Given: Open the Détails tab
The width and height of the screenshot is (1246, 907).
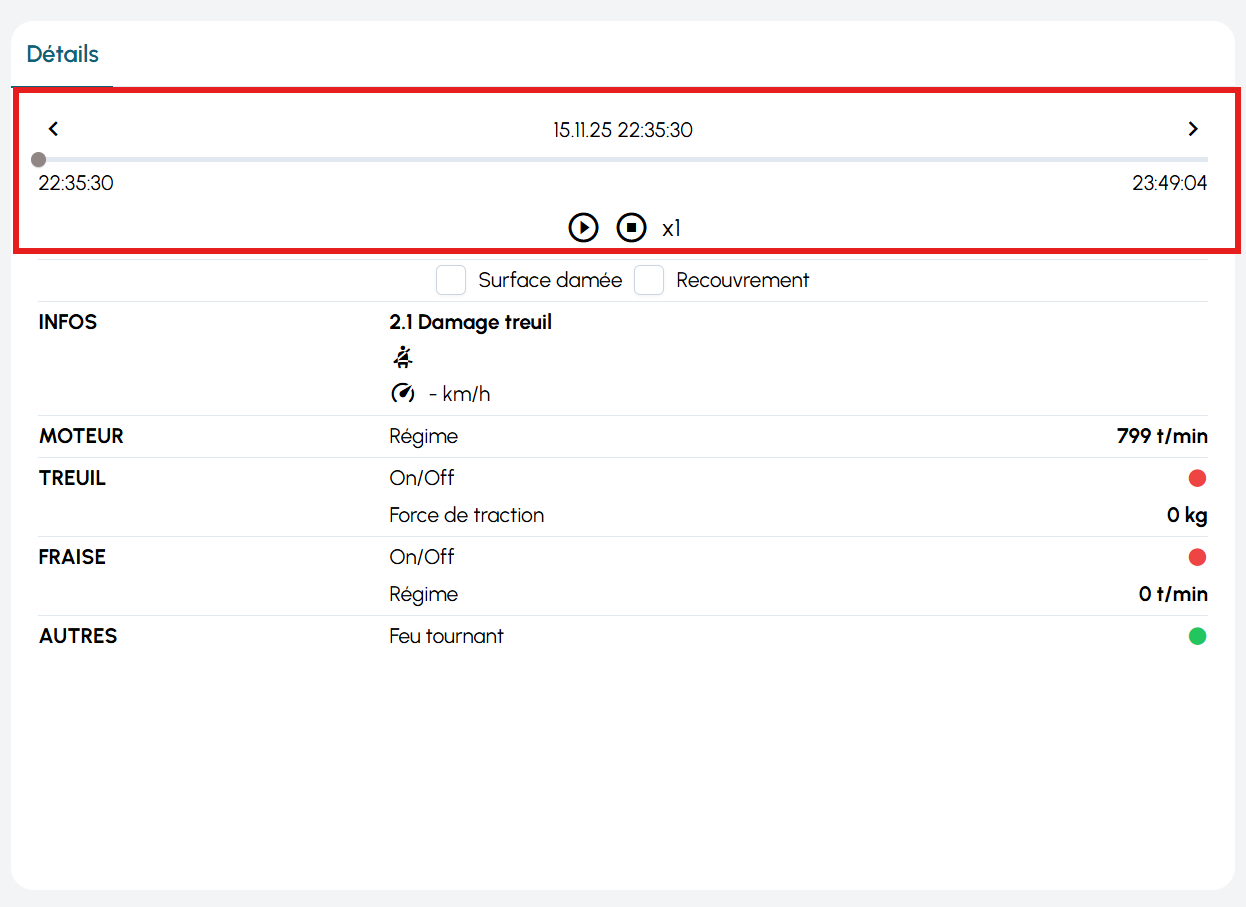Looking at the screenshot, I should 62,54.
